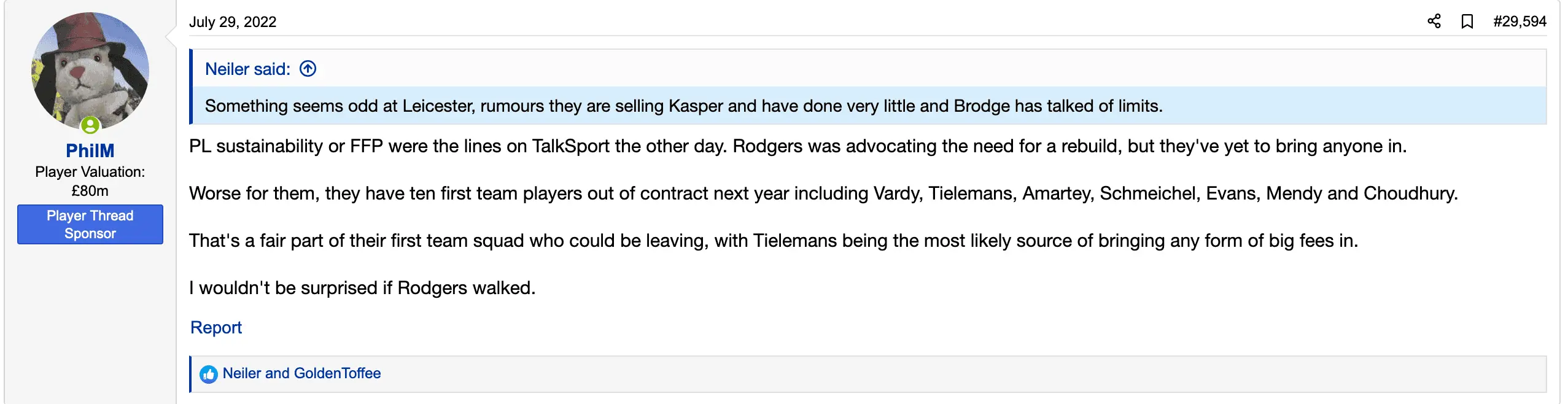Click the blue thumbs-up like icon

click(209, 374)
